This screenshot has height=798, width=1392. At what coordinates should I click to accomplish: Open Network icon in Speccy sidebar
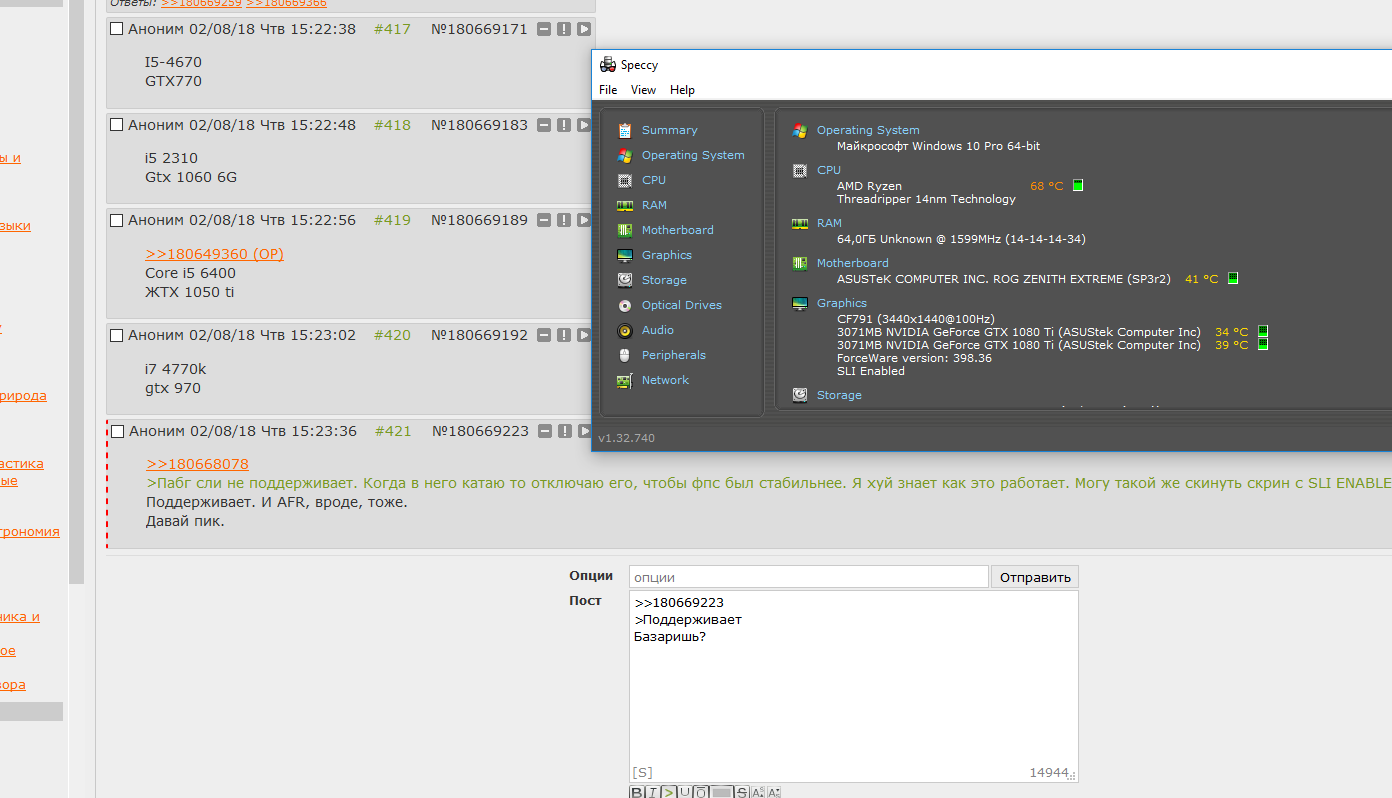(x=625, y=380)
